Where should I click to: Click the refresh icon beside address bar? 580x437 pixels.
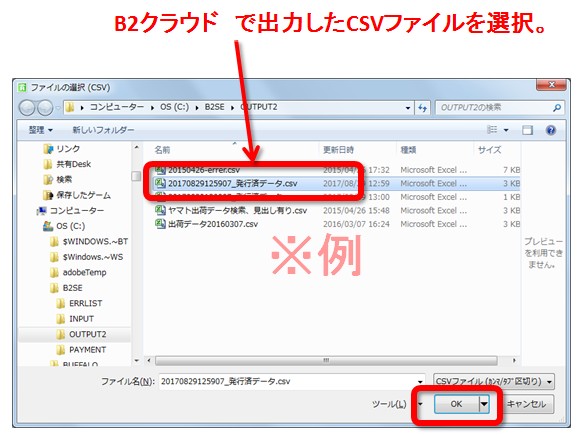click(422, 108)
